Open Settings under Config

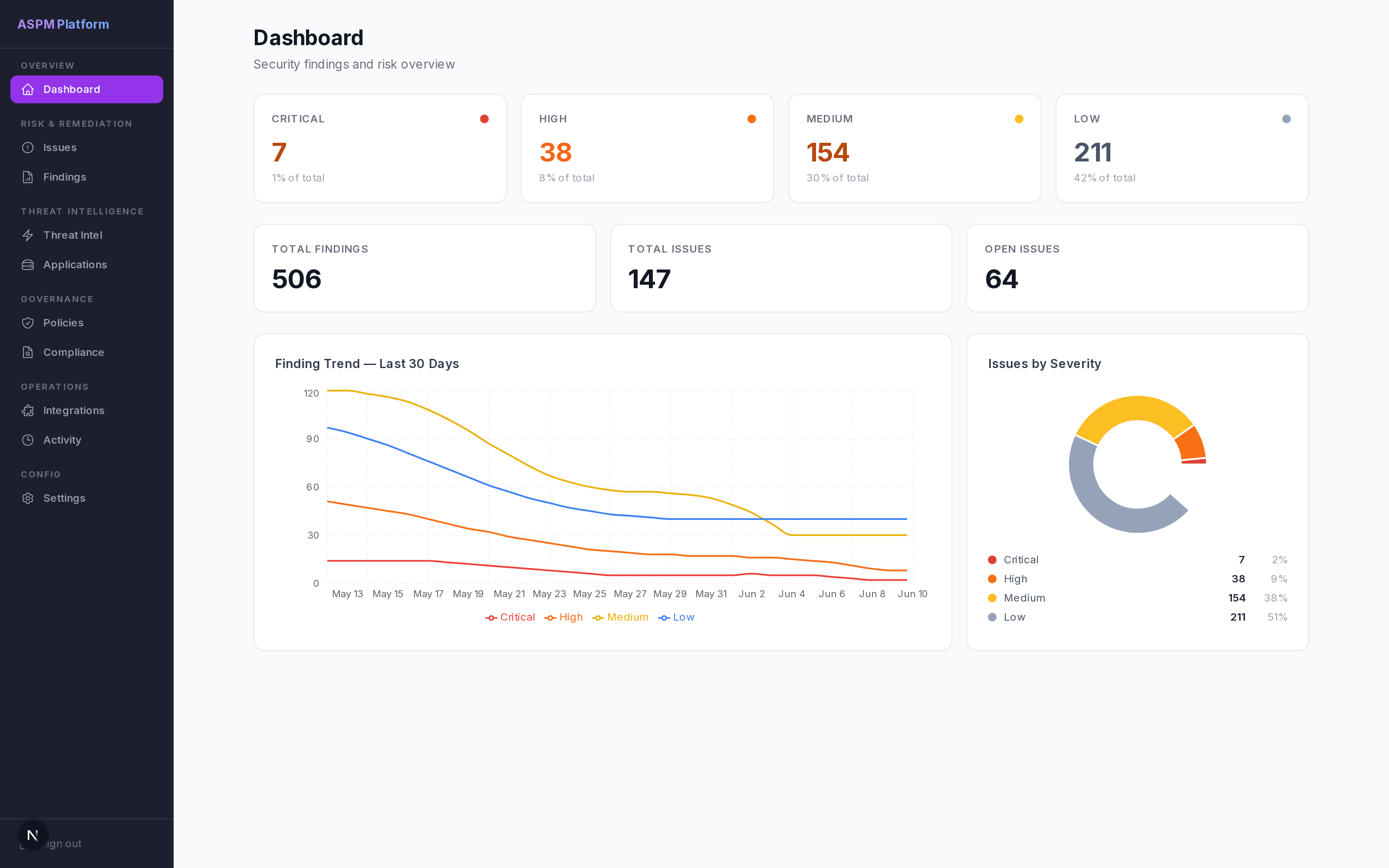click(x=87, y=498)
